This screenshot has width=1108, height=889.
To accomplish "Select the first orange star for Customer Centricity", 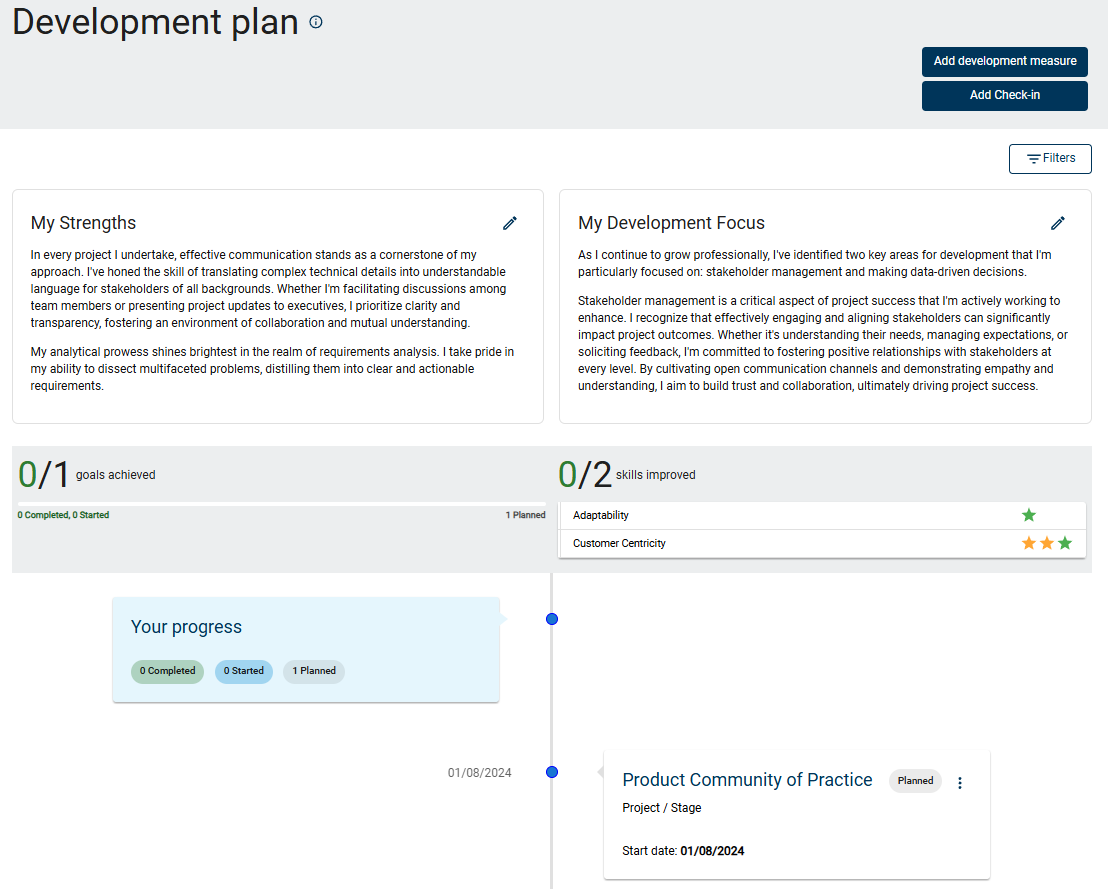I will pyautogui.click(x=1028, y=543).
